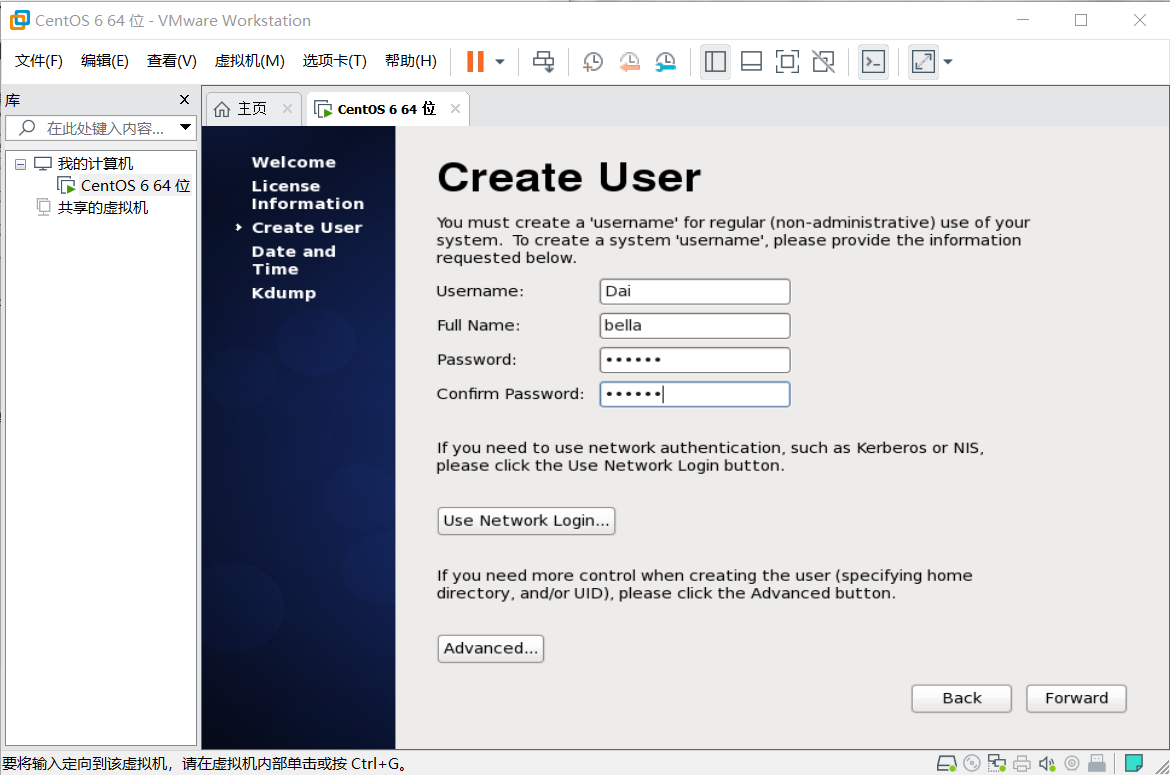This screenshot has width=1170, height=775.
Task: Select the CentOS 6 64 位 tab
Action: (x=387, y=109)
